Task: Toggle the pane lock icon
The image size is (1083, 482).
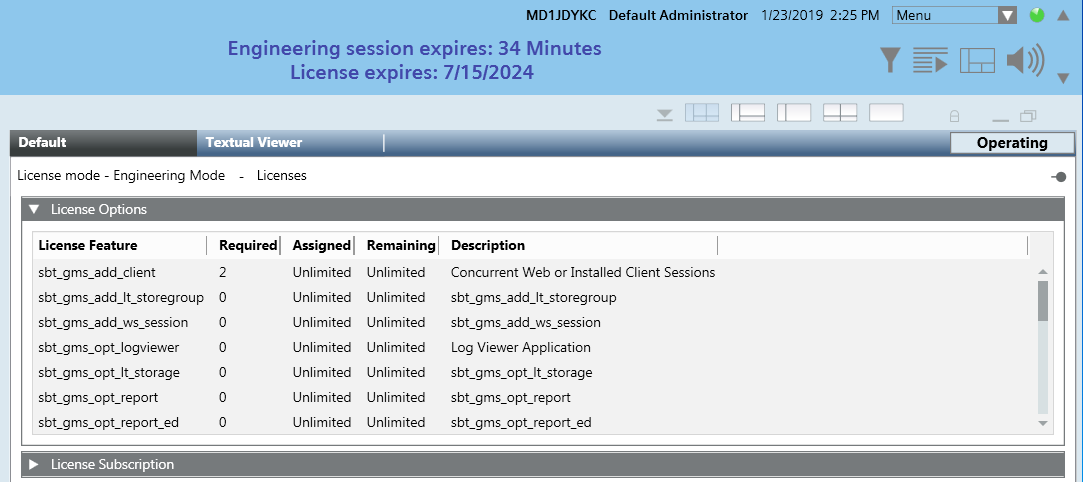Action: click(x=954, y=115)
